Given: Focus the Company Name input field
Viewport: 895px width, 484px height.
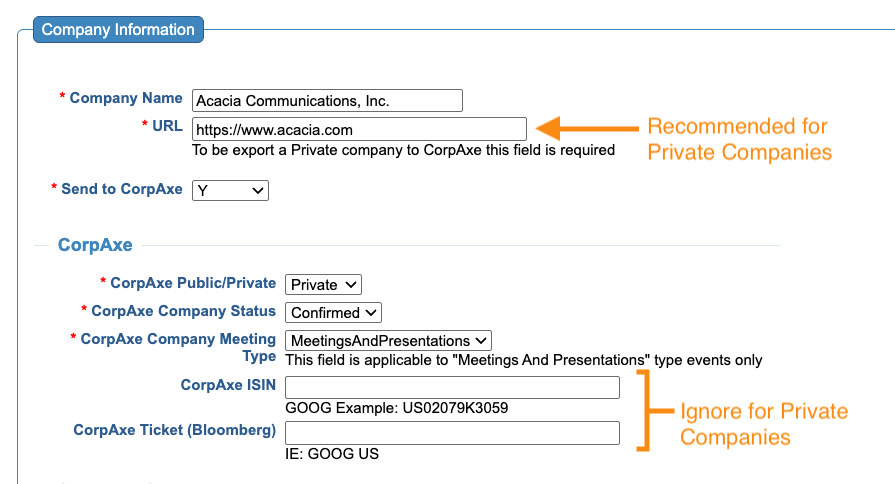Looking at the screenshot, I should [327, 100].
